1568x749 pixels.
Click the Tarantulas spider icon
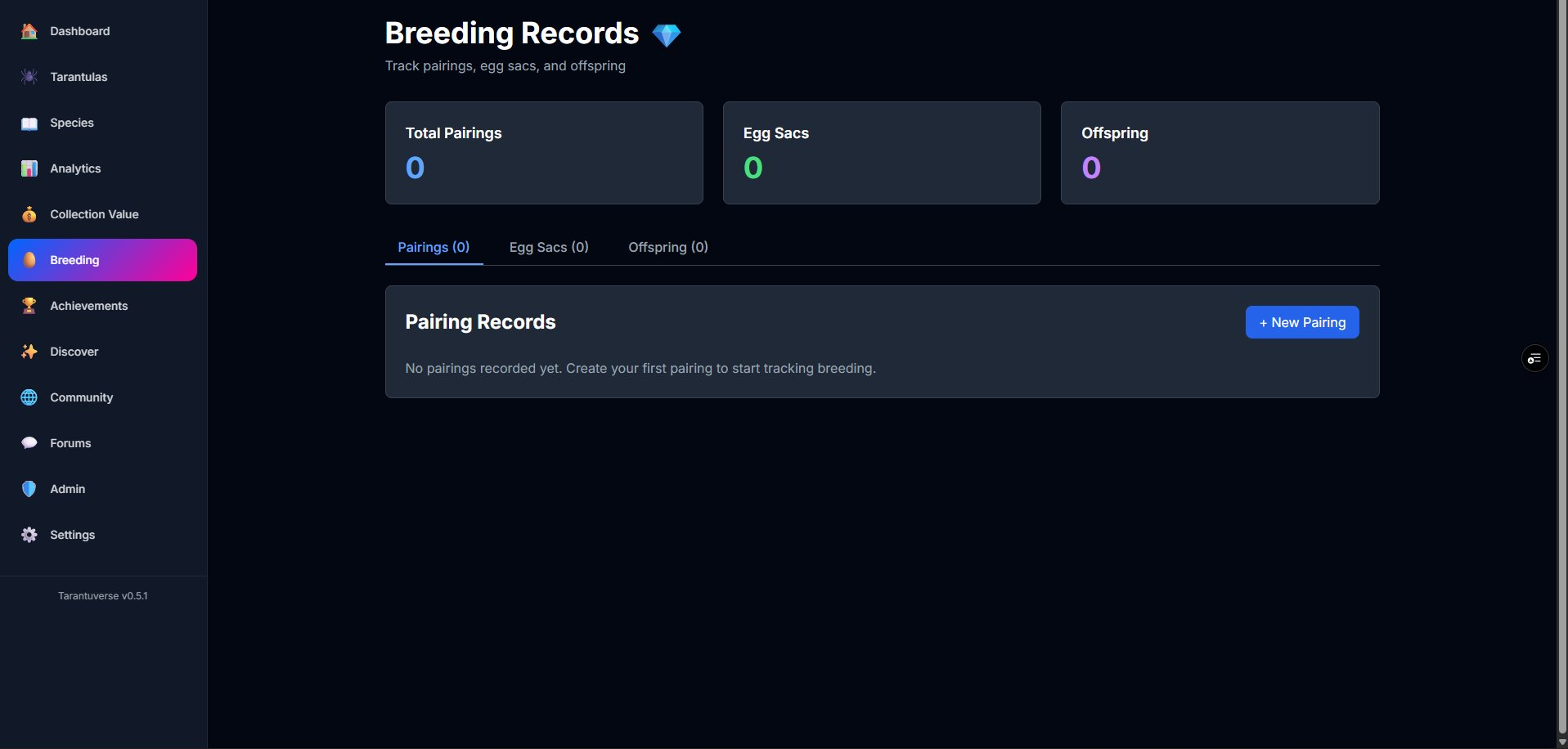[x=29, y=77]
